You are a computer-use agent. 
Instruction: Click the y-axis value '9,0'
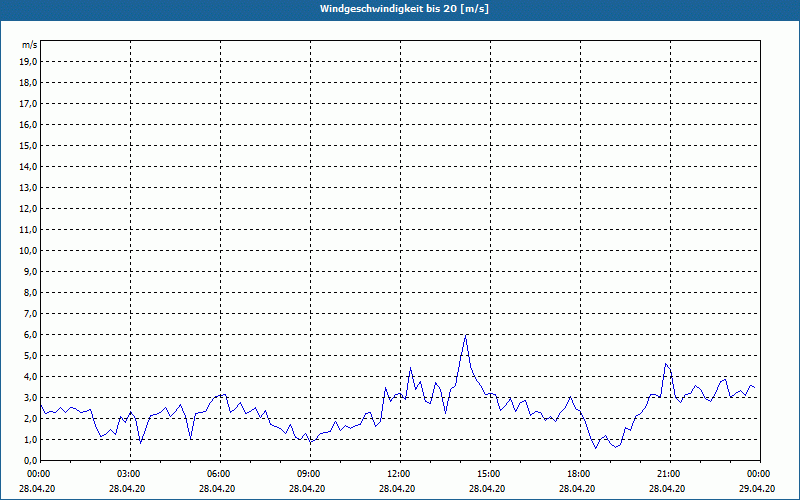click(30, 271)
